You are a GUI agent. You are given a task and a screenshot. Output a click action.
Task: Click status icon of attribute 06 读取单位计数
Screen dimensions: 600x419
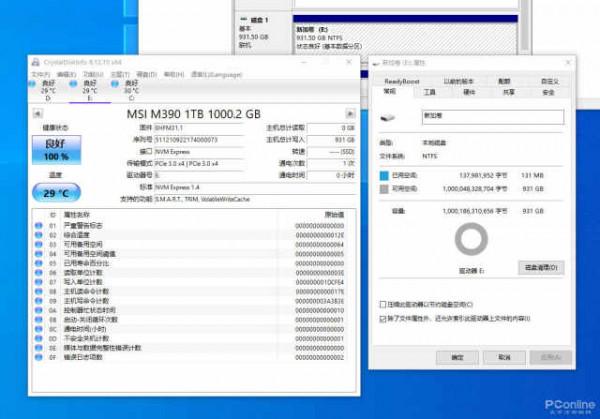point(38,272)
